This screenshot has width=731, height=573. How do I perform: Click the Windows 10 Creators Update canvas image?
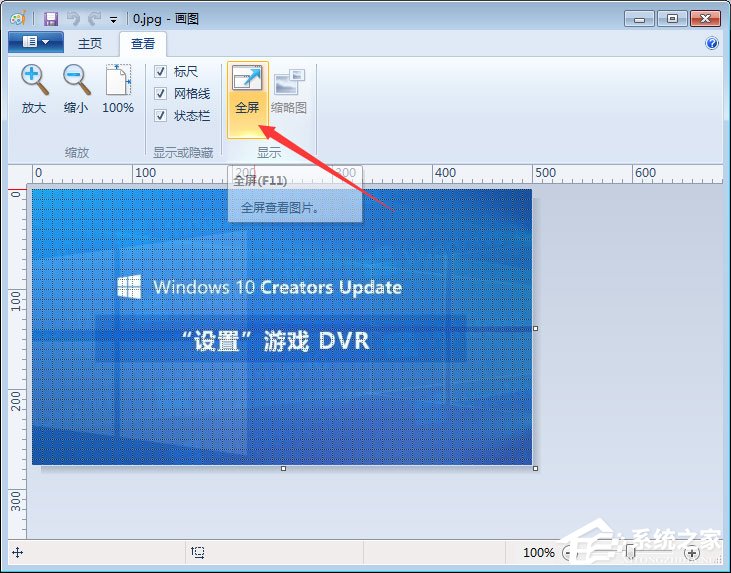(282, 327)
